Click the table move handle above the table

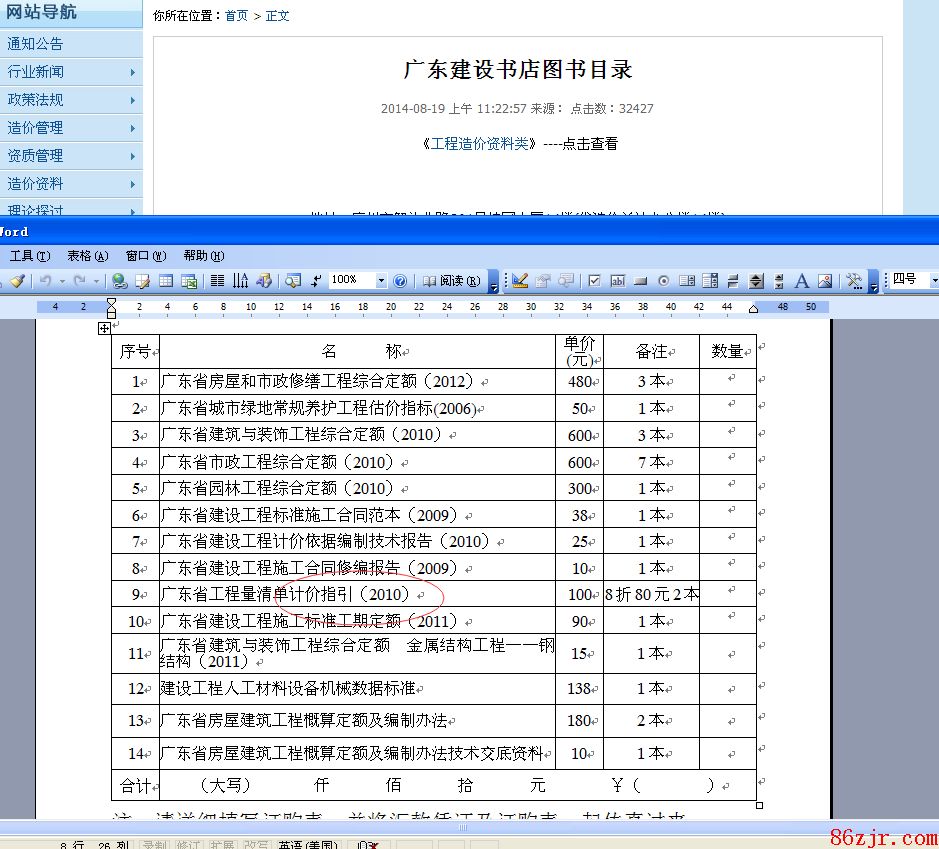(104, 327)
